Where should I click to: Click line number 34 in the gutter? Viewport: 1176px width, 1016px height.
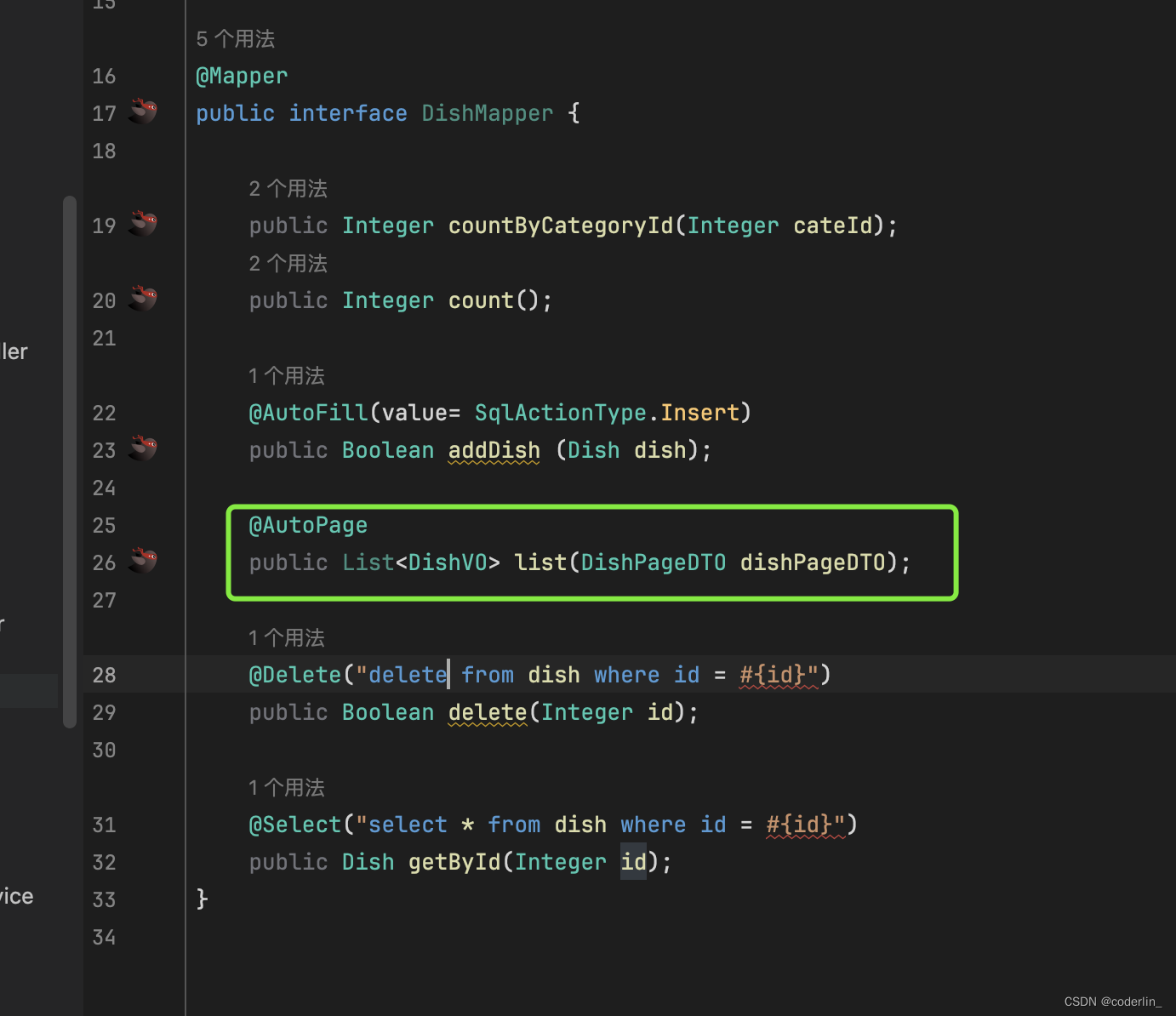point(104,937)
